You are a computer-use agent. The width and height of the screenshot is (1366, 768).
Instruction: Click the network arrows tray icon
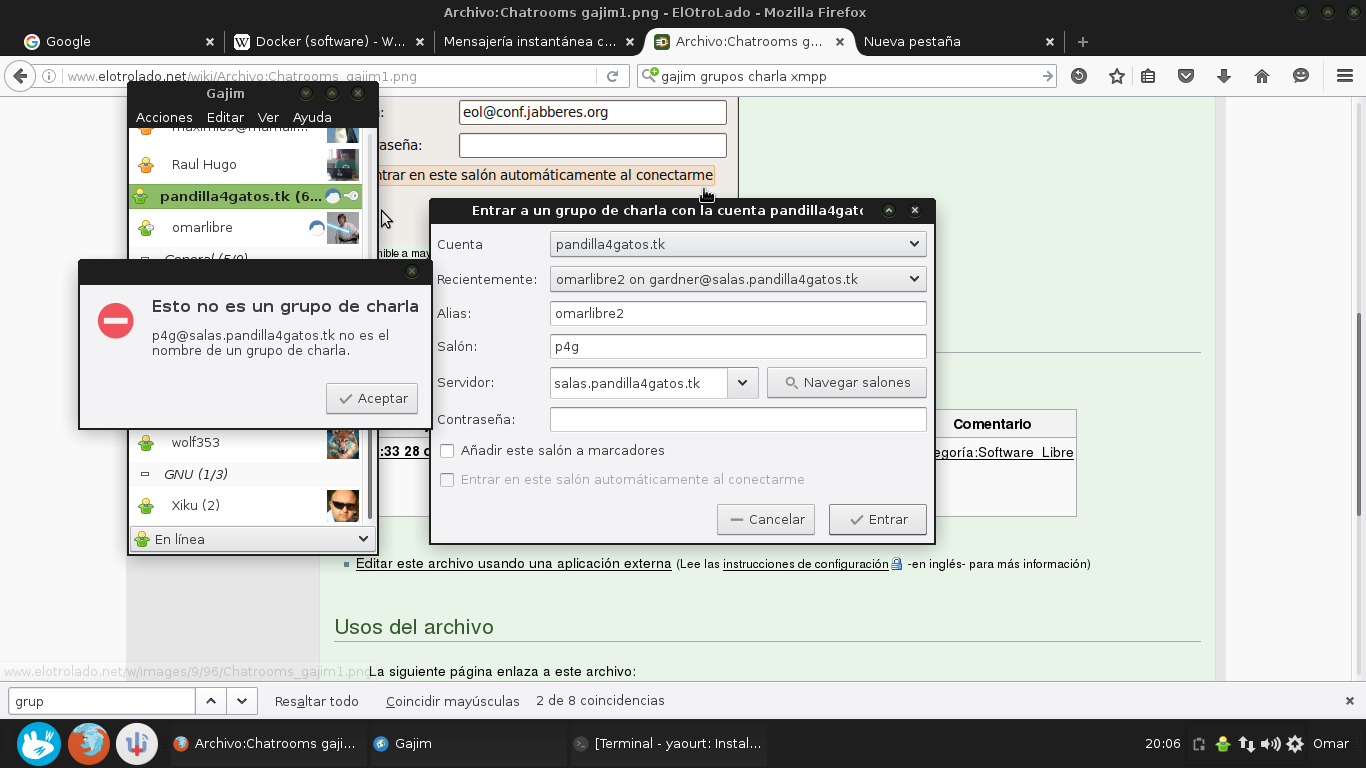click(1247, 744)
